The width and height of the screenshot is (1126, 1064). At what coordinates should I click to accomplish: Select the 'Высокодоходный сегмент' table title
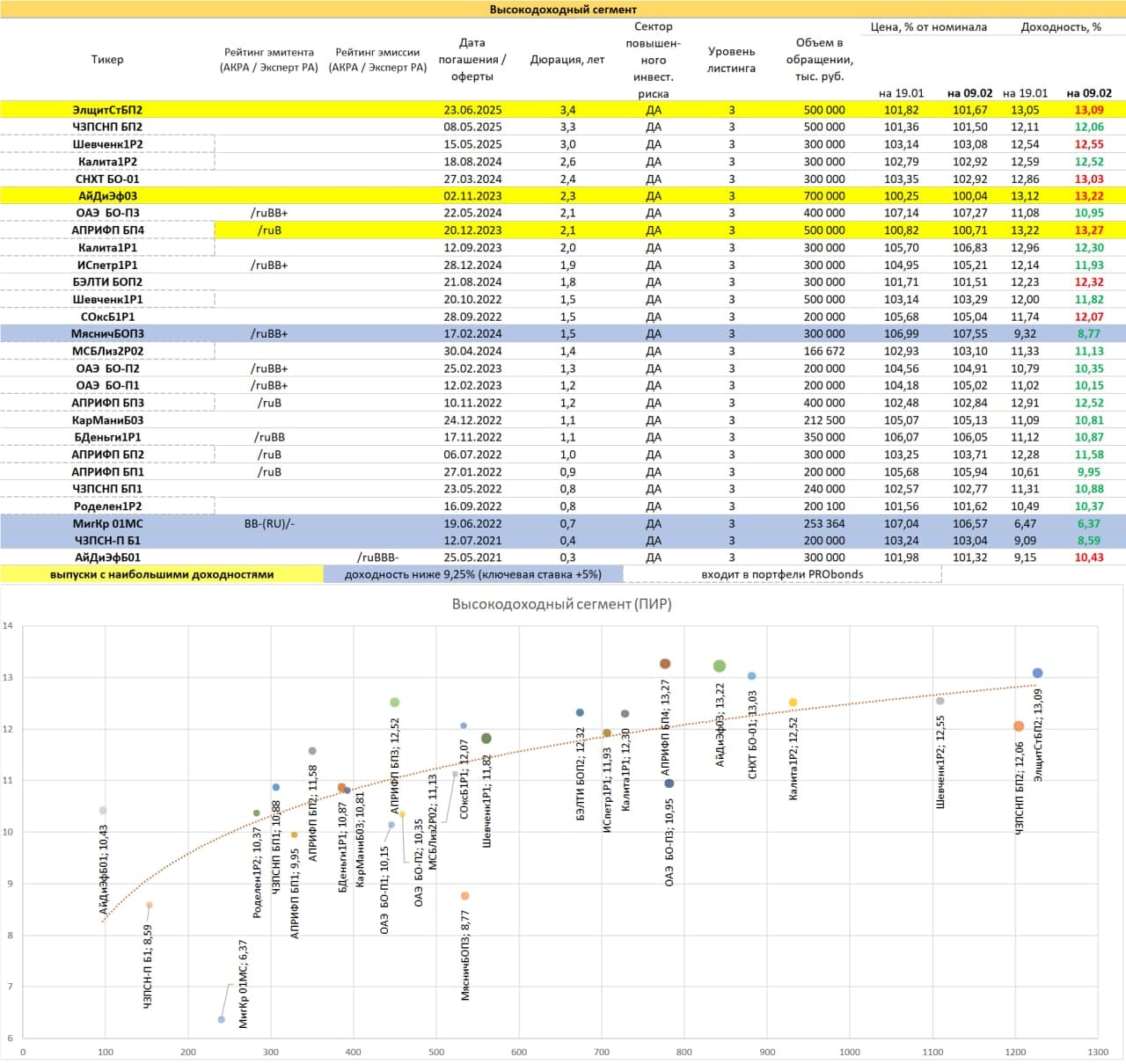pyautogui.click(x=563, y=10)
